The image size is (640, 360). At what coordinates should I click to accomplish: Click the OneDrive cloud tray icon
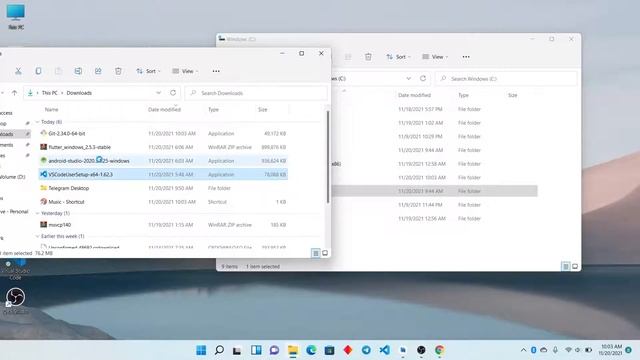[x=544, y=350]
